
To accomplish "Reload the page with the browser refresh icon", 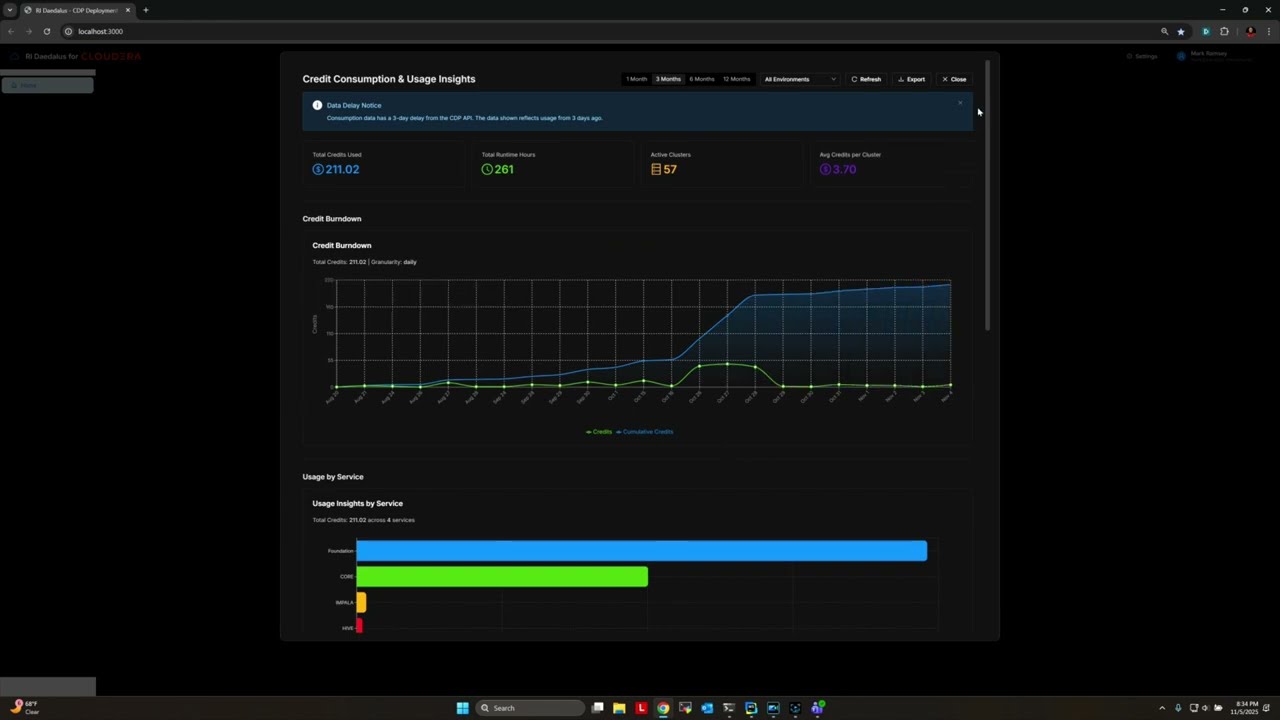I will pyautogui.click(x=46, y=31).
